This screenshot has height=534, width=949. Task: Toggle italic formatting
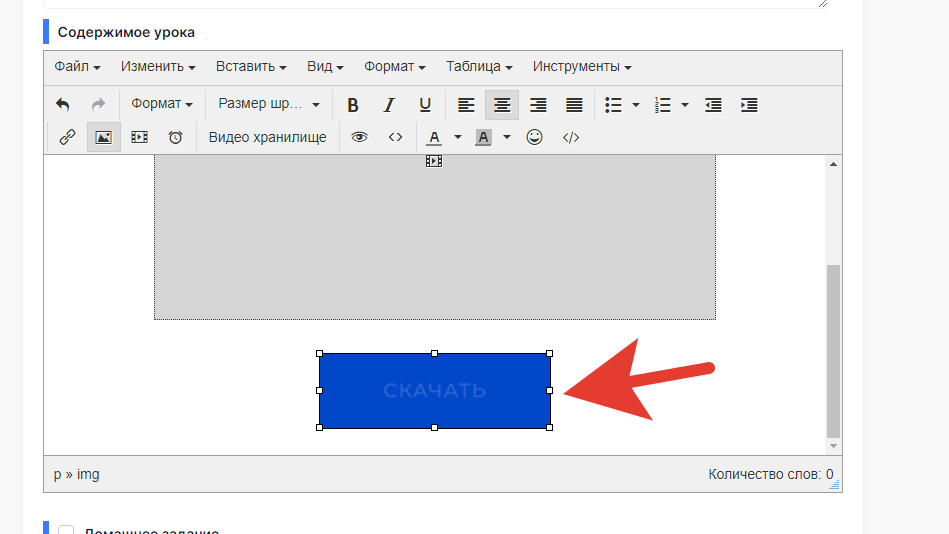coord(389,105)
